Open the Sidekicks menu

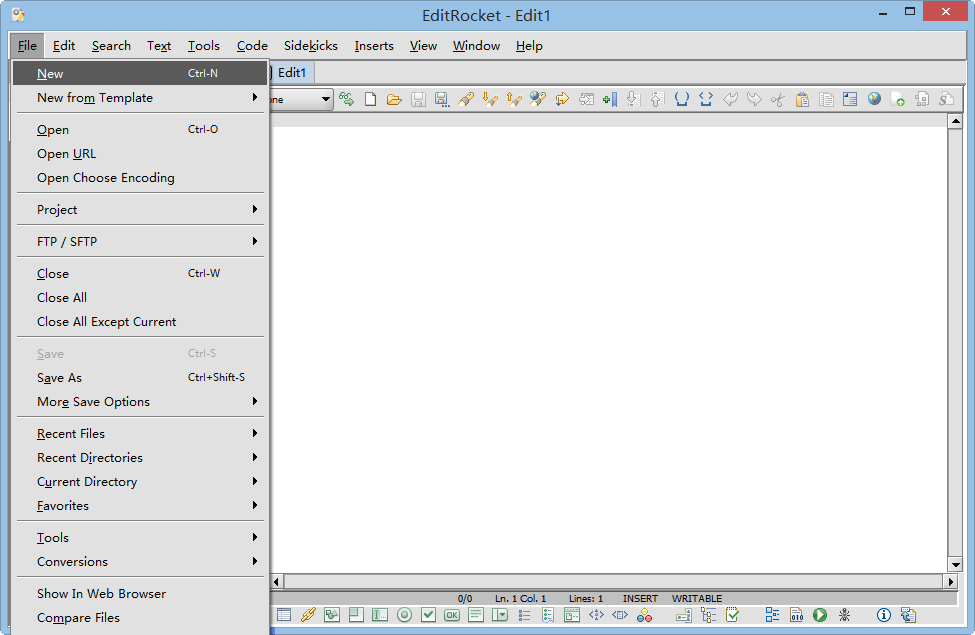tap(310, 46)
